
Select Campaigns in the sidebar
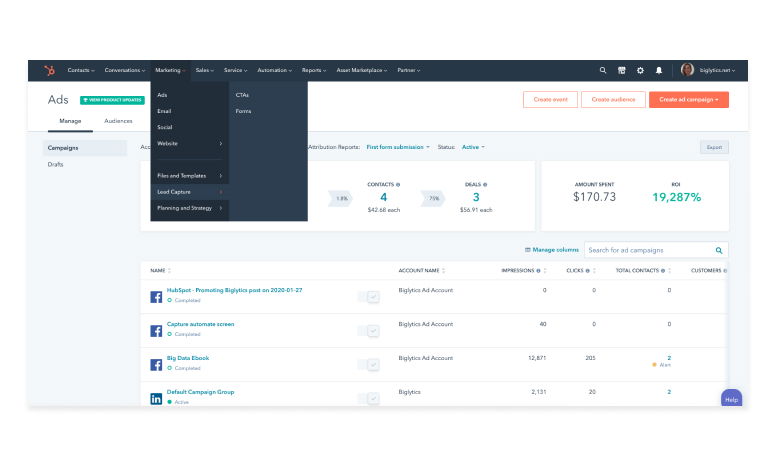click(85, 148)
